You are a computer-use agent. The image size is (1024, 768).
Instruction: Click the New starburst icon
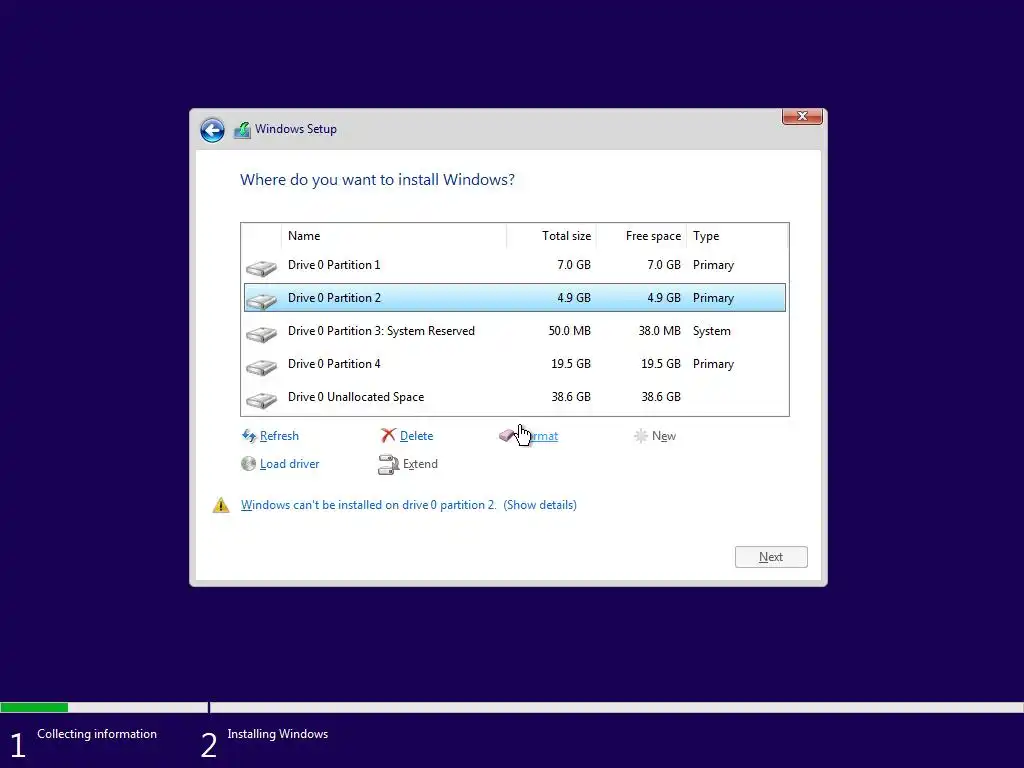[641, 436]
